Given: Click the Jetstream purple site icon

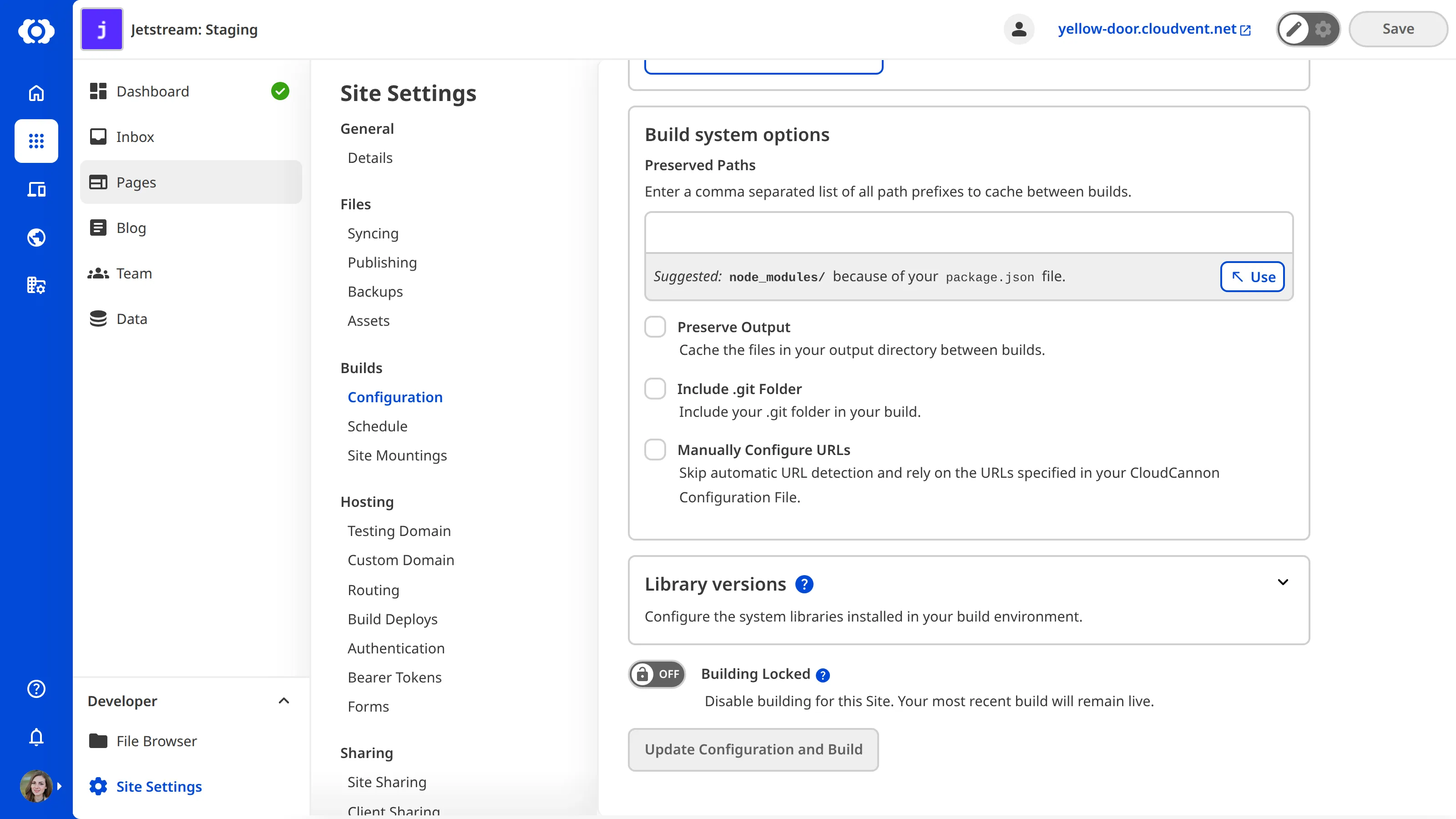Looking at the screenshot, I should coord(102,30).
